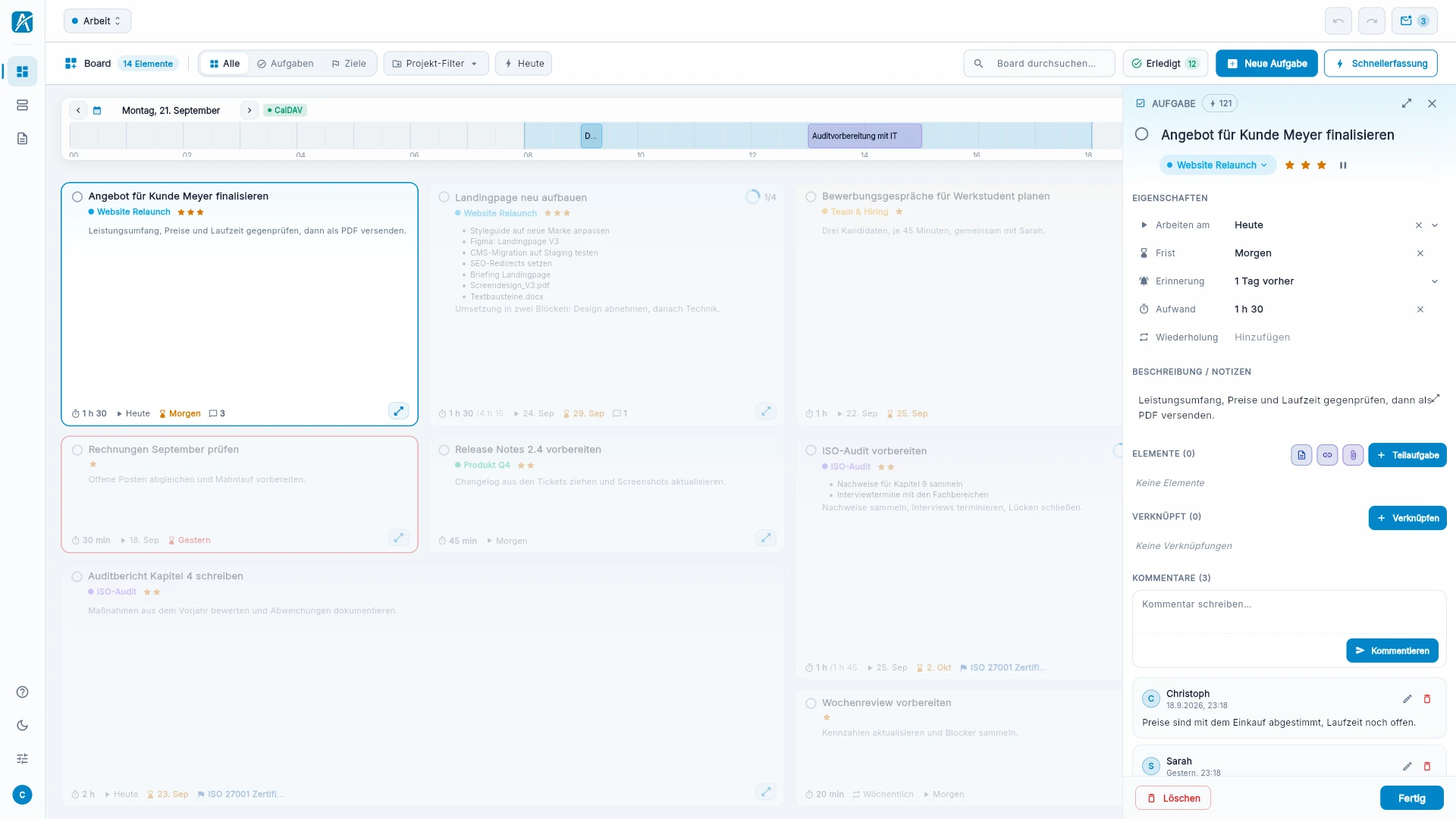Toggle dark mode moon icon in sidebar

pos(22,726)
